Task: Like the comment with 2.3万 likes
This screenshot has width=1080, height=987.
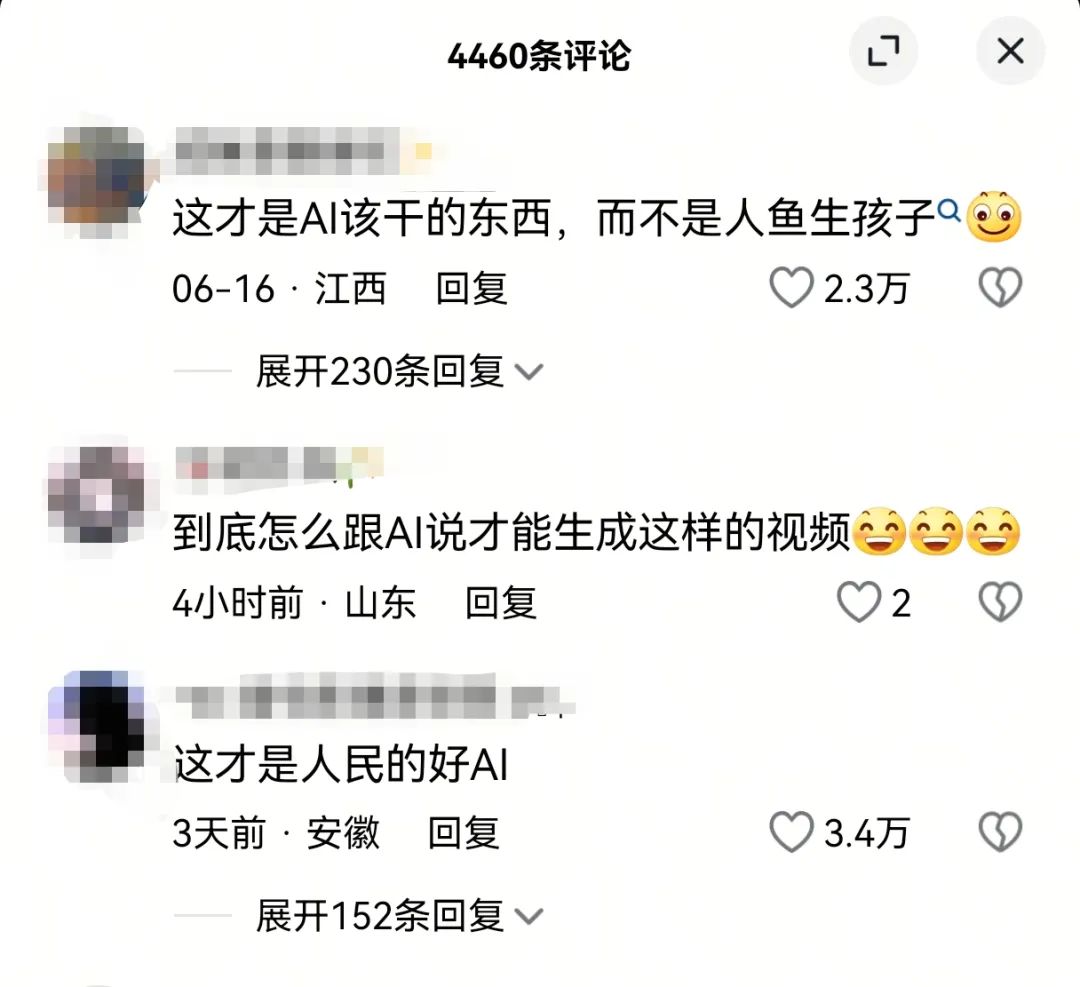Action: pyautogui.click(x=791, y=288)
